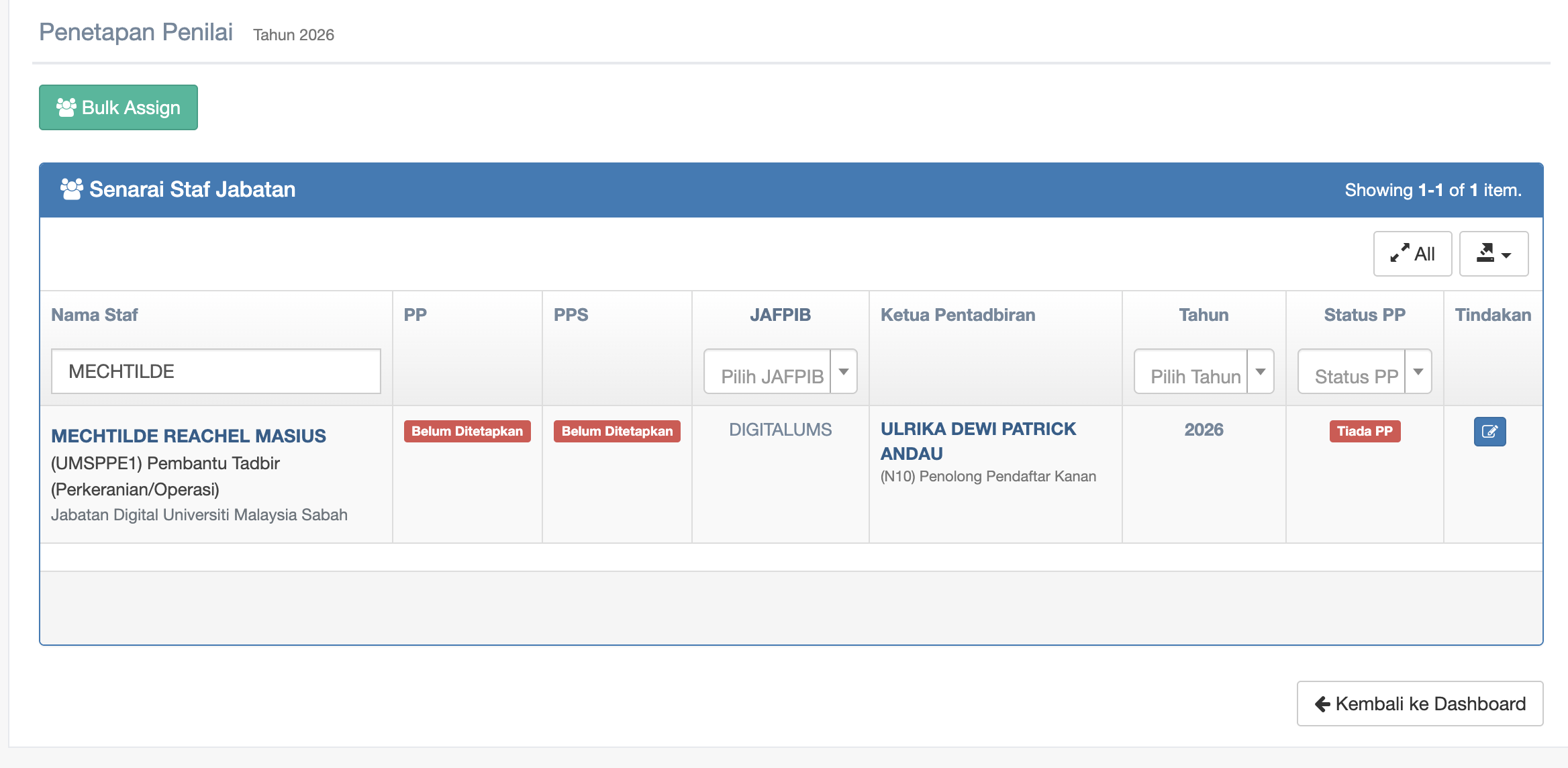Click the users icon on Bulk Assign button

[x=66, y=107]
